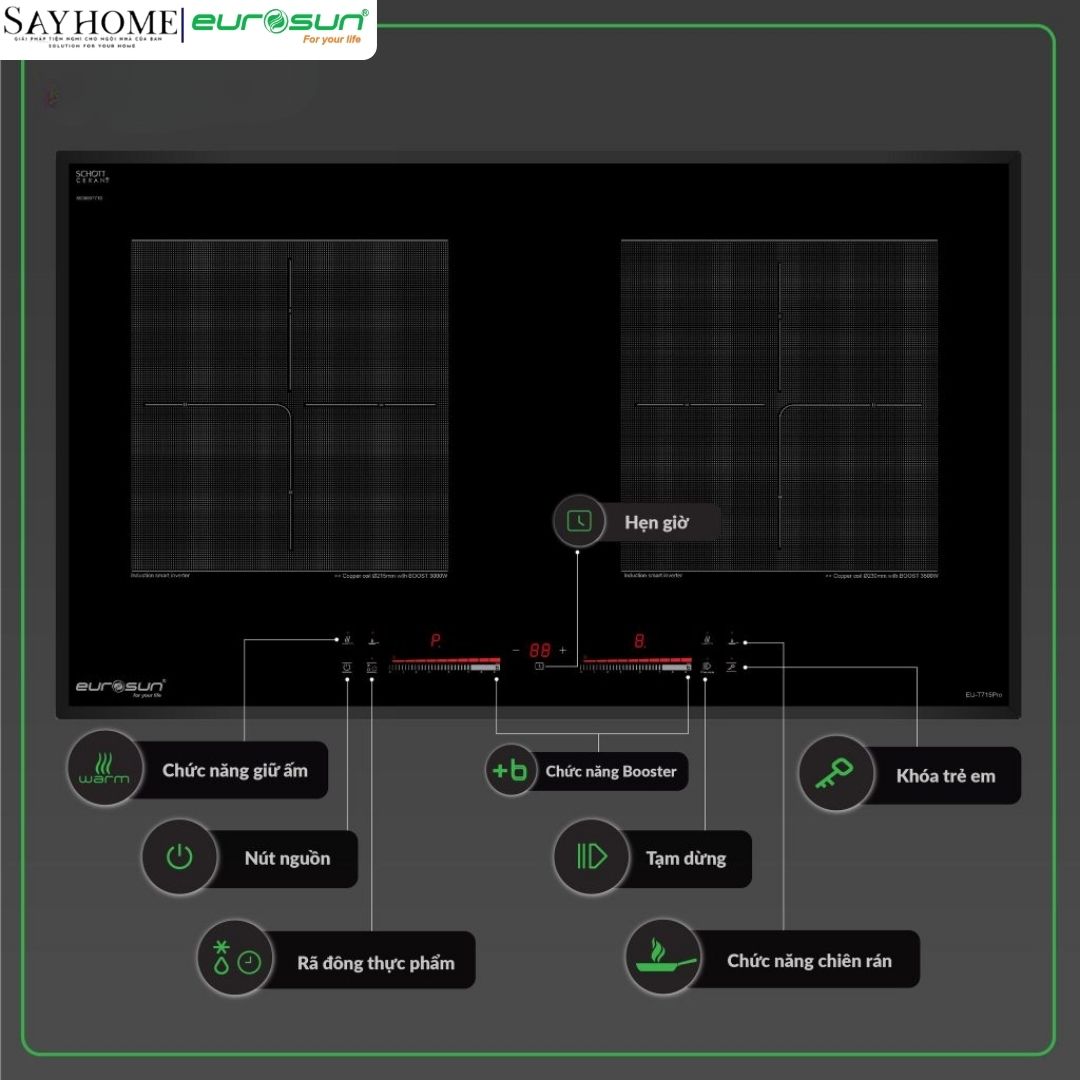Click the pause Tạm dừng icon

point(592,857)
